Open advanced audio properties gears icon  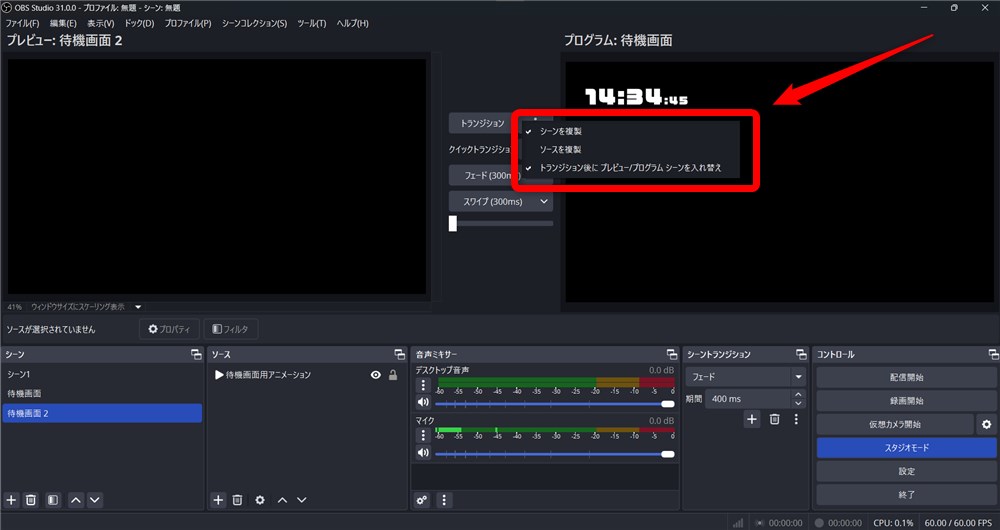(422, 500)
